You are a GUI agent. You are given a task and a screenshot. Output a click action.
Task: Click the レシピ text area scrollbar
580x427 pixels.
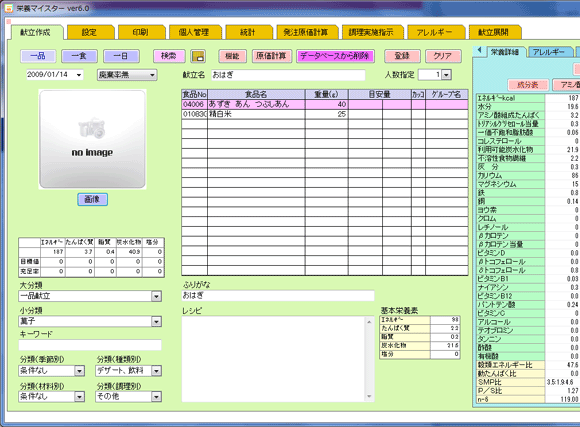click(369, 359)
